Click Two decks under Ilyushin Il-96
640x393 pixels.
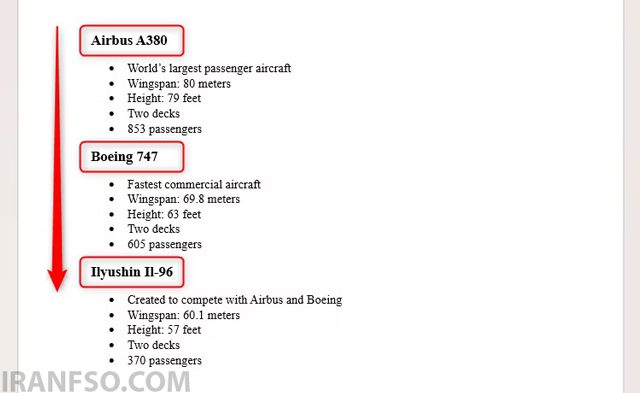coord(153,345)
